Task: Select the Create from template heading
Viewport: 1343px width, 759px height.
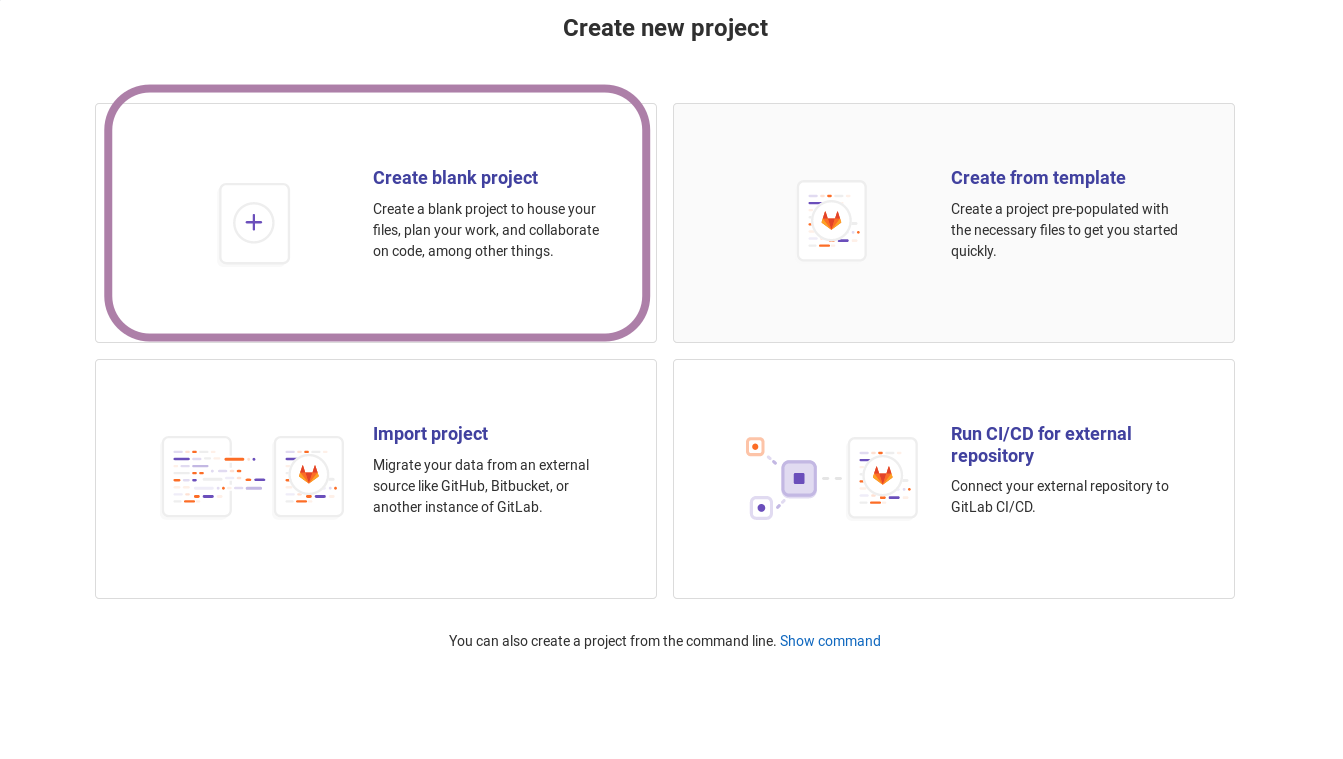Action: click(1038, 178)
